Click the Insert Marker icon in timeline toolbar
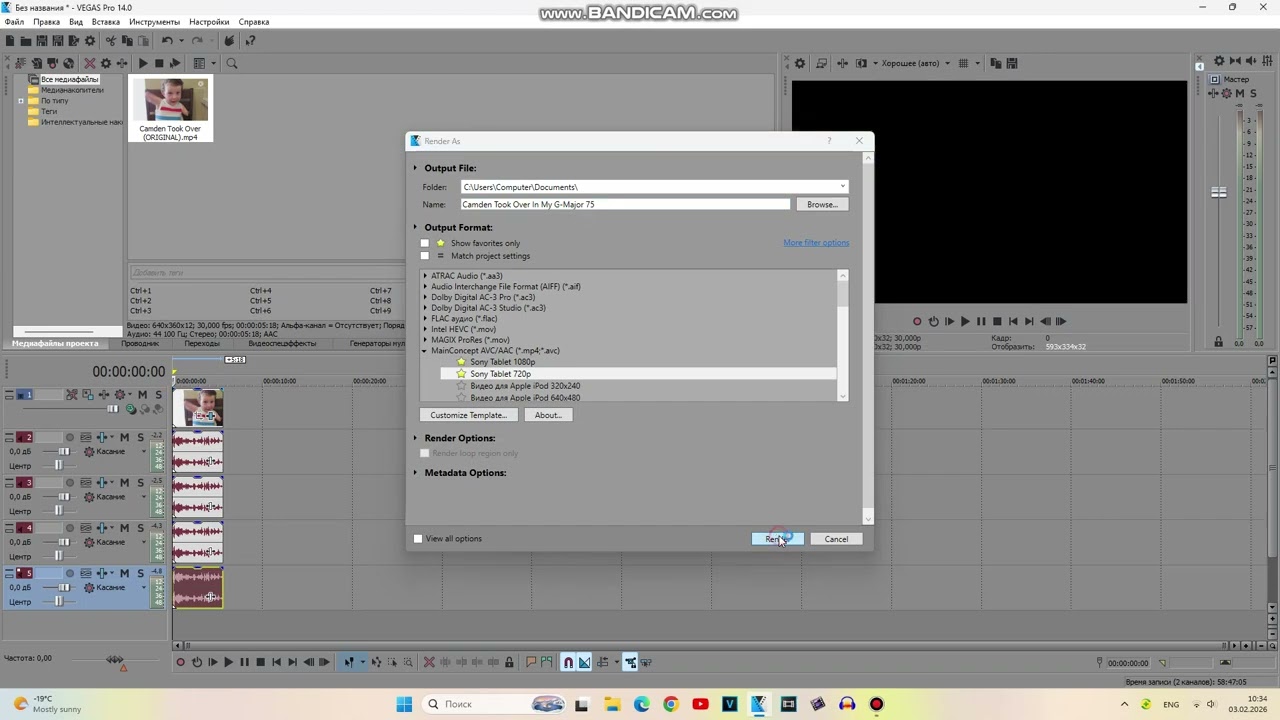 pos(531,662)
